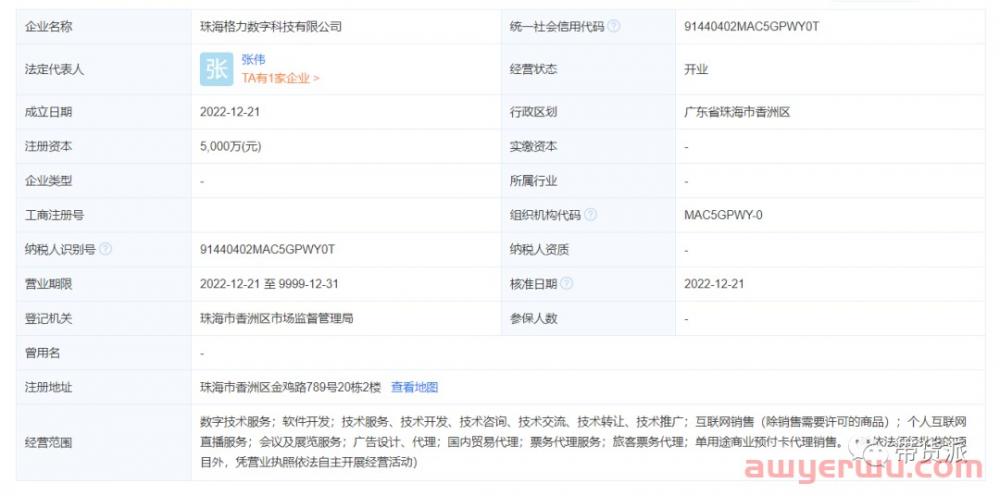Click help icon beside 核准日期
Viewport: 1000px width, 496px height.
(x=566, y=284)
